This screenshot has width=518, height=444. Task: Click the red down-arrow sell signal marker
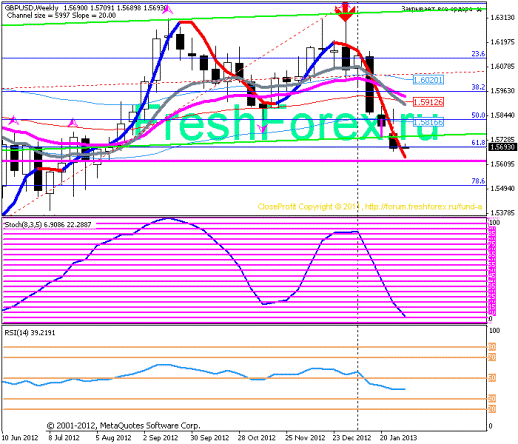click(x=345, y=12)
